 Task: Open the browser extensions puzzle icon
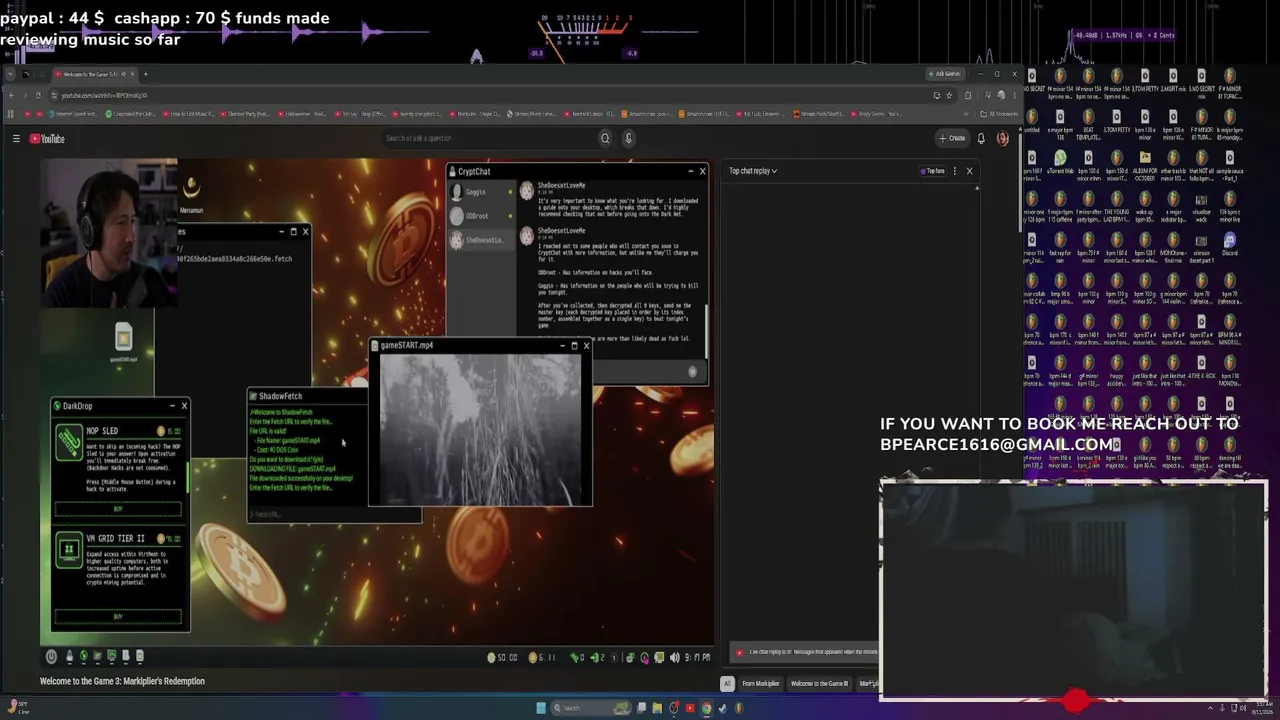(967, 95)
